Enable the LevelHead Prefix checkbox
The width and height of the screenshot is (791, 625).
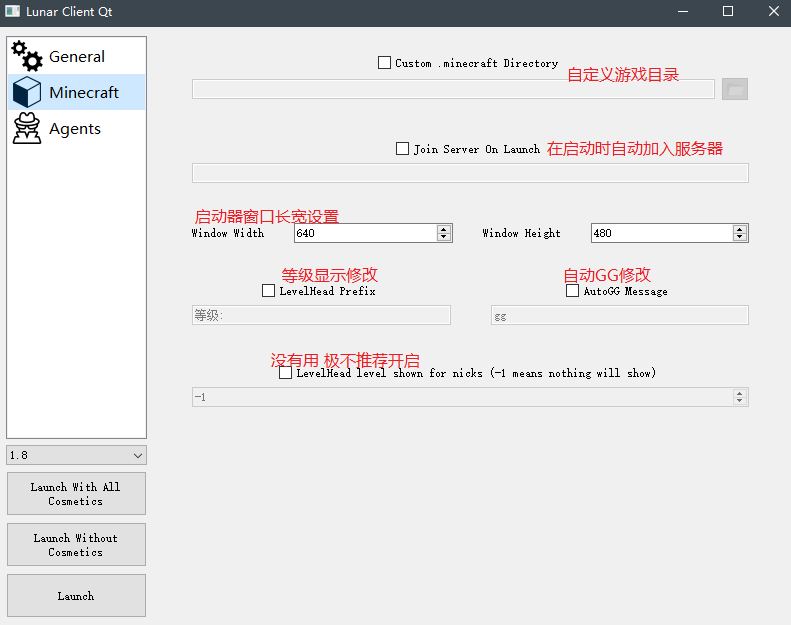click(x=268, y=291)
